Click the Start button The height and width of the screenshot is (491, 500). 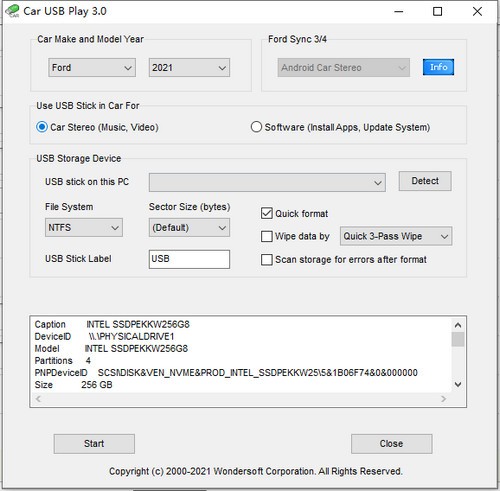coord(94,444)
